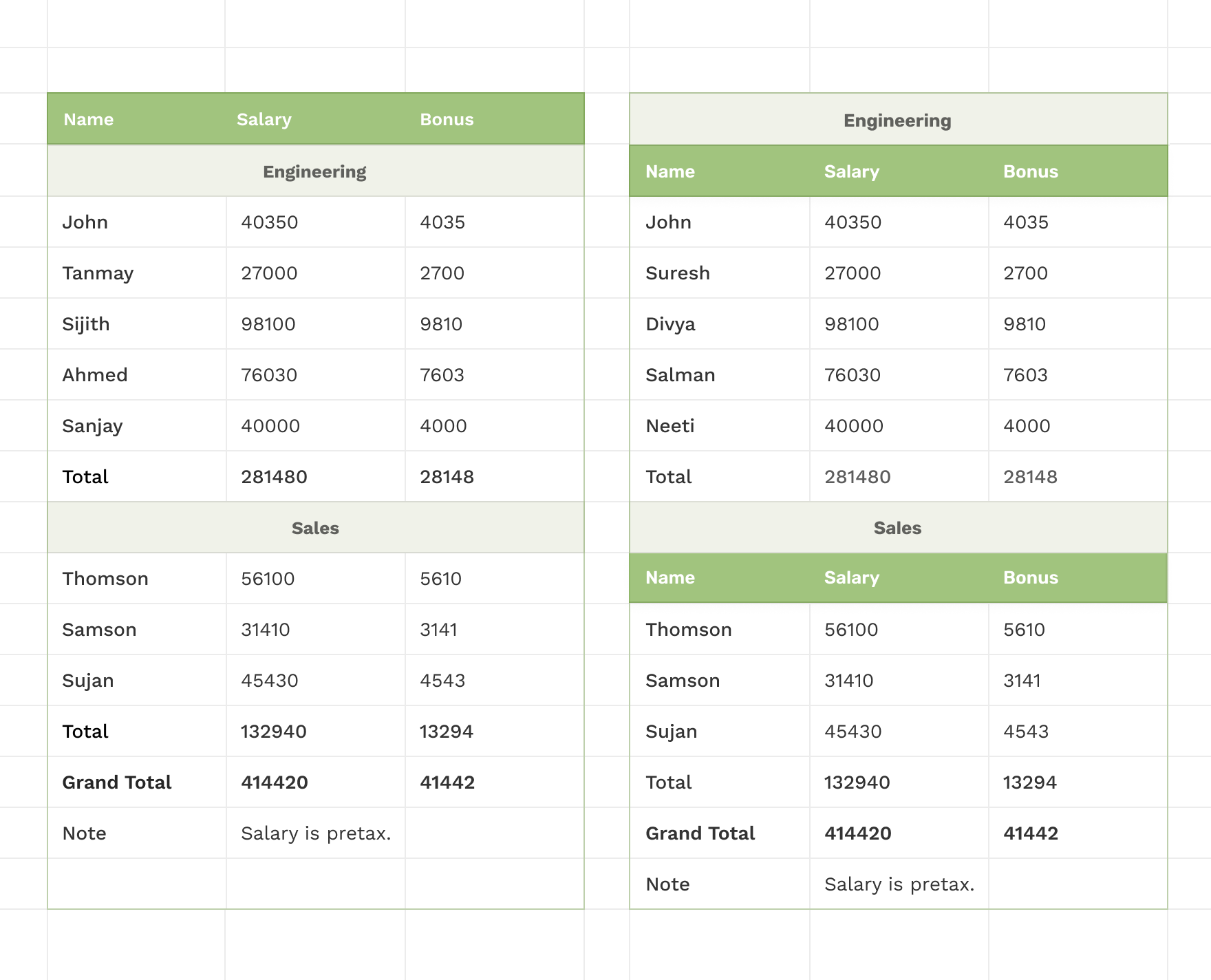This screenshot has height=980, width=1211.
Task: Click Sijith's bonus cell 9810
Action: click(494, 323)
